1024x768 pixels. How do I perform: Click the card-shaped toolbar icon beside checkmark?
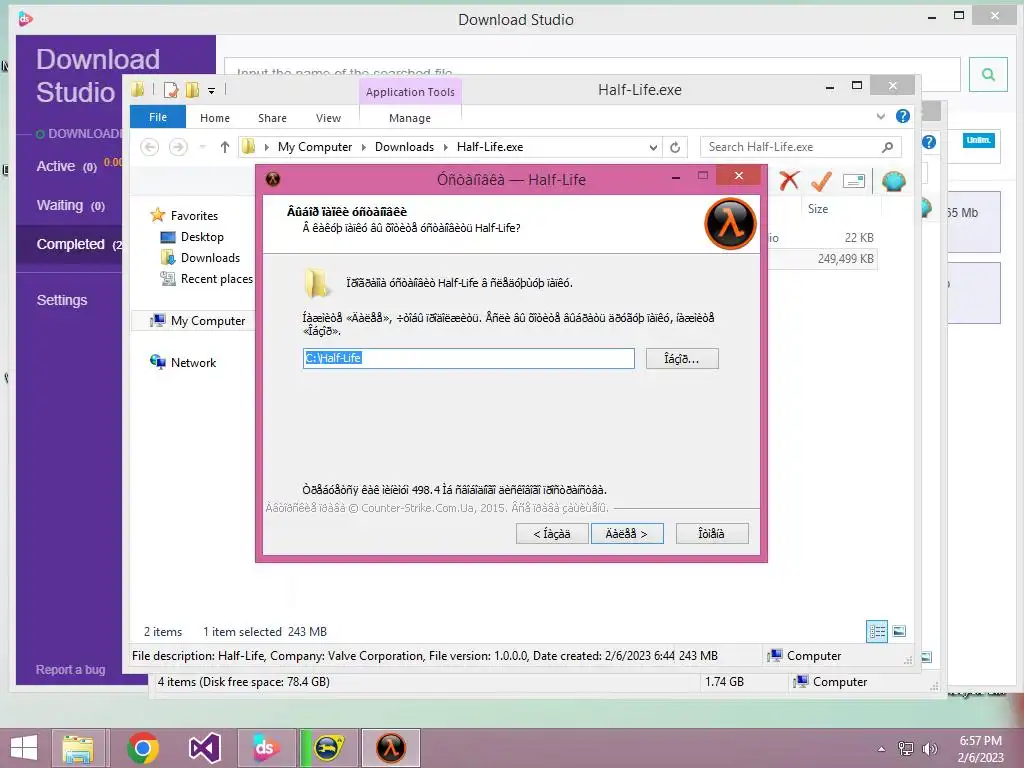(x=854, y=181)
